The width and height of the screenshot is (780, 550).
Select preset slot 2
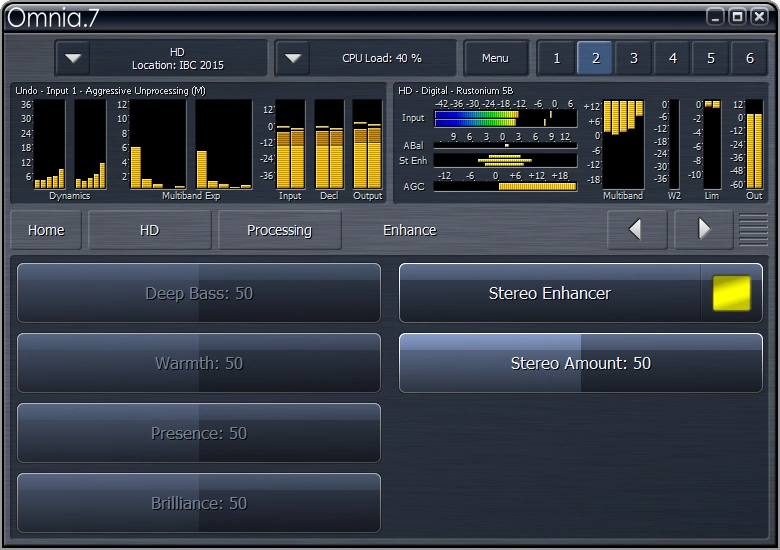pos(595,58)
